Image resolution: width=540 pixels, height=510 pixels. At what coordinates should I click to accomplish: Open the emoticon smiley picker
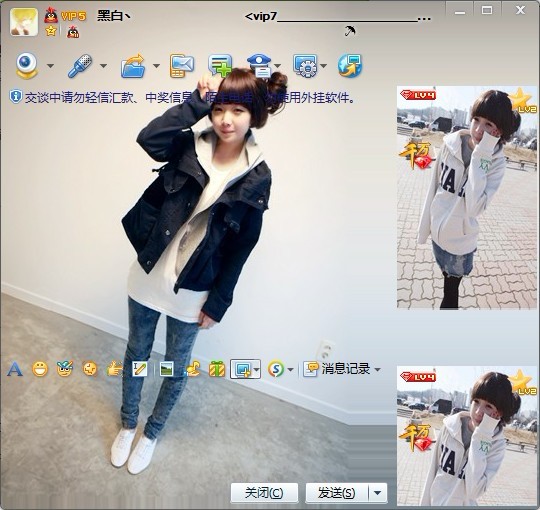40,369
